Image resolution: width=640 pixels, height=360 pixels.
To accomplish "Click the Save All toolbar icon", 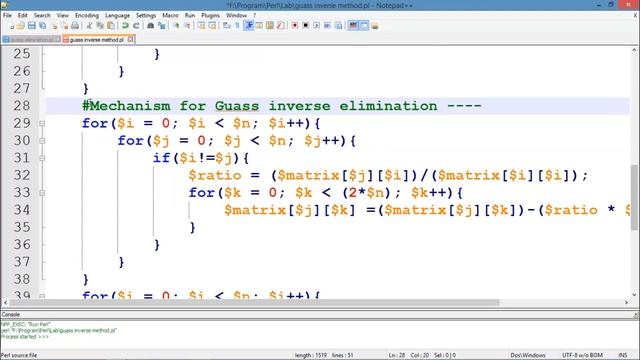I will (42, 26).
